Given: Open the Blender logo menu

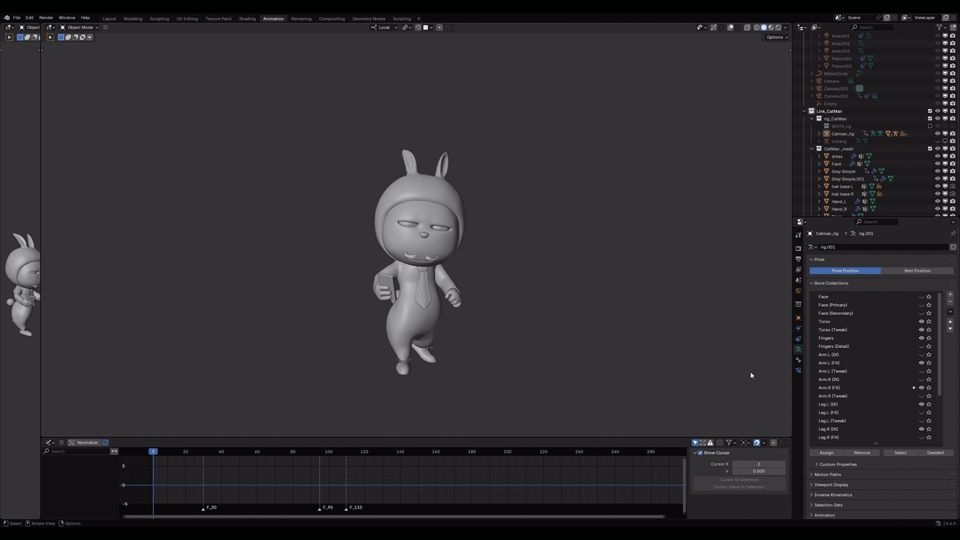Looking at the screenshot, I should coord(7,18).
